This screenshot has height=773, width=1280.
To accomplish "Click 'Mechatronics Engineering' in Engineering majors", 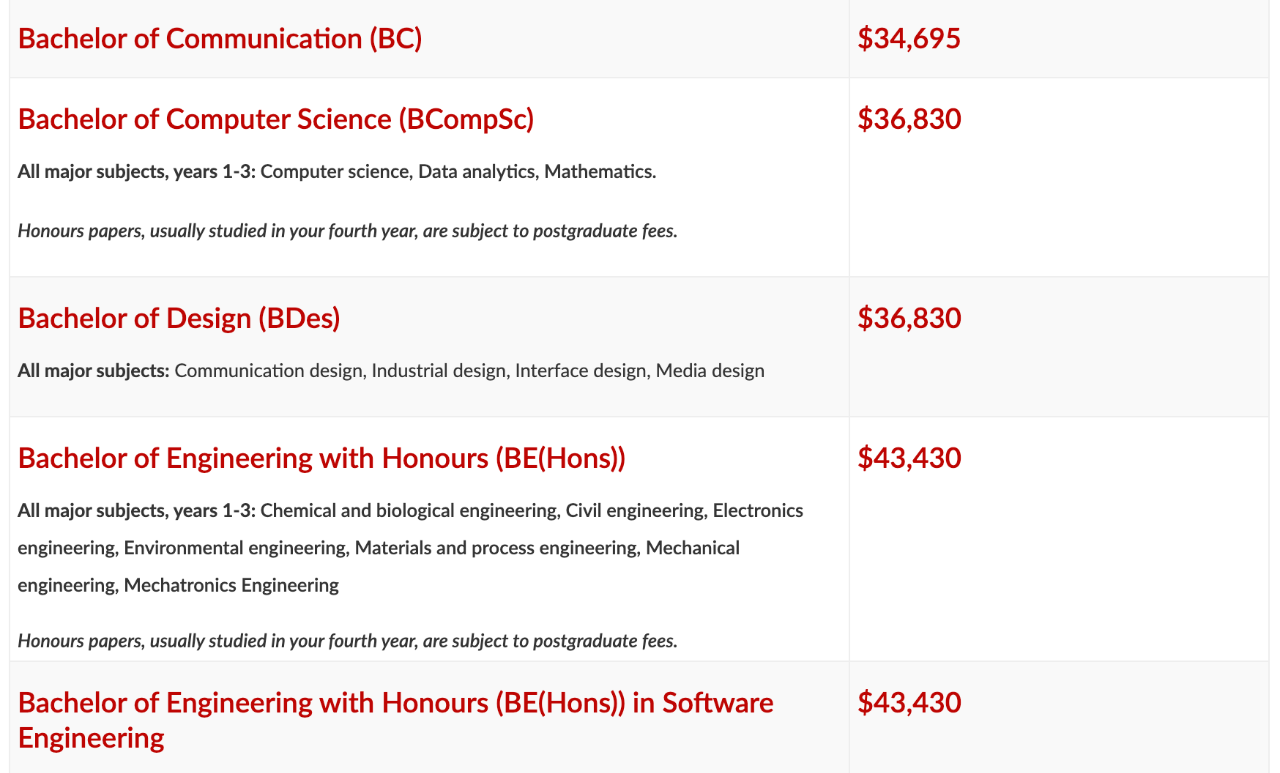I will click(x=231, y=585).
